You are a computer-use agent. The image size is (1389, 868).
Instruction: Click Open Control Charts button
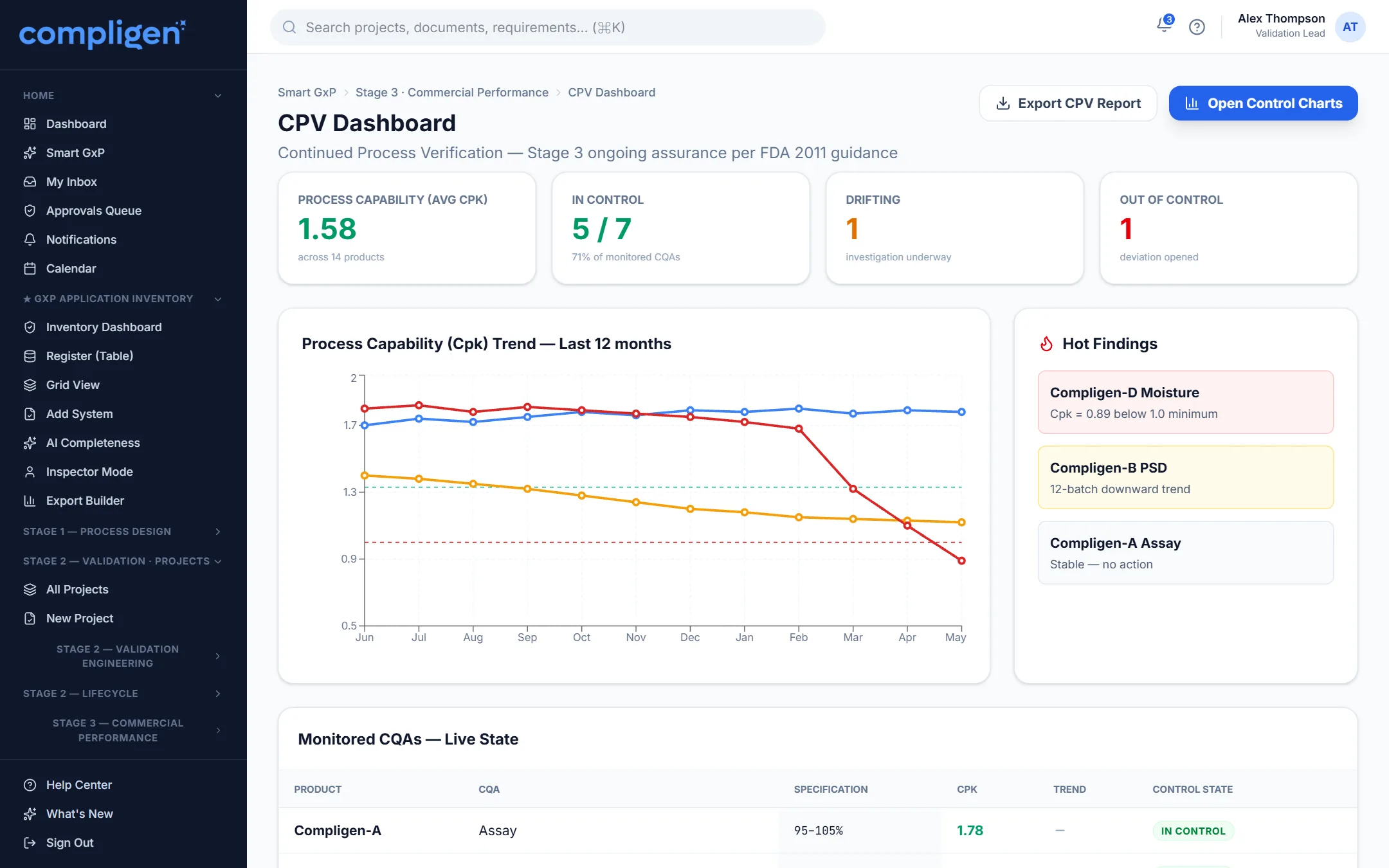(x=1263, y=103)
